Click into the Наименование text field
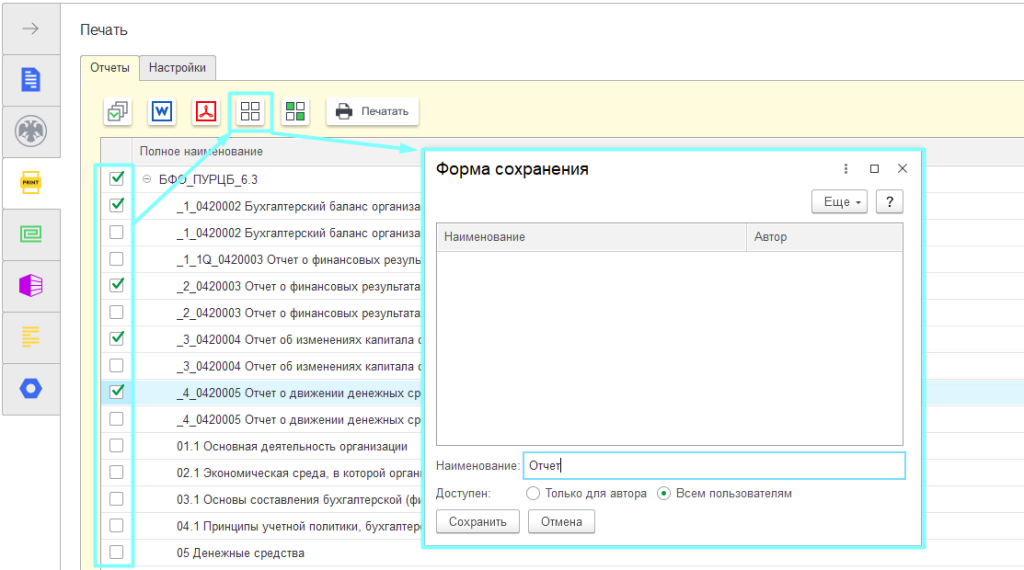The width and height of the screenshot is (1024, 570). (713, 466)
